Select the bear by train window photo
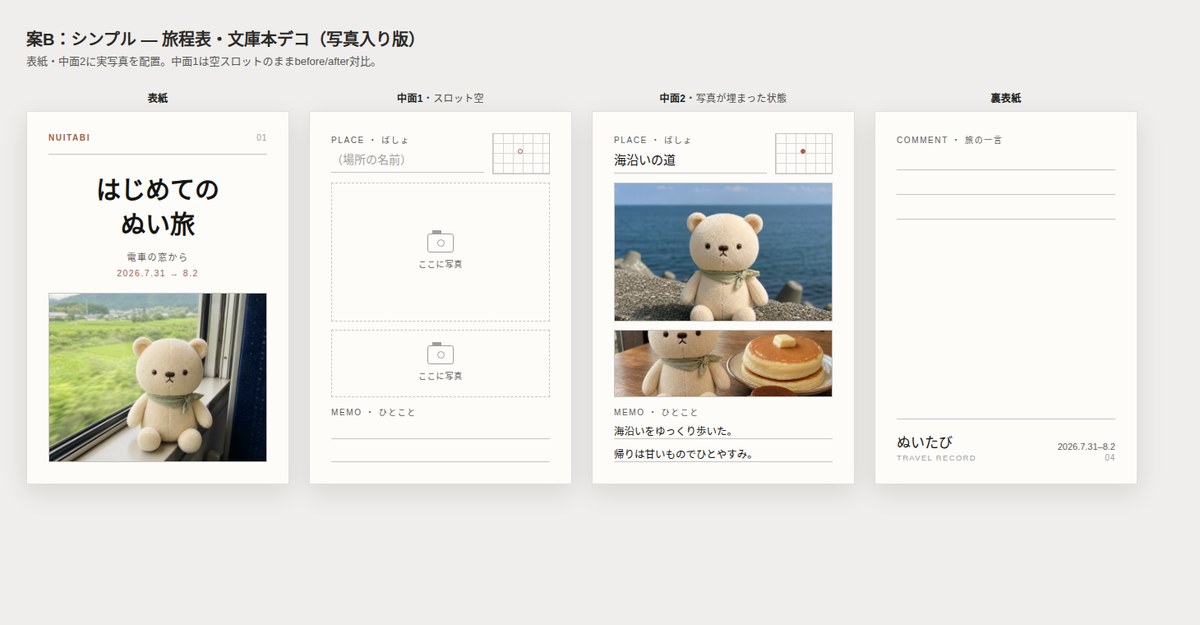The height and width of the screenshot is (625, 1200). (x=158, y=377)
